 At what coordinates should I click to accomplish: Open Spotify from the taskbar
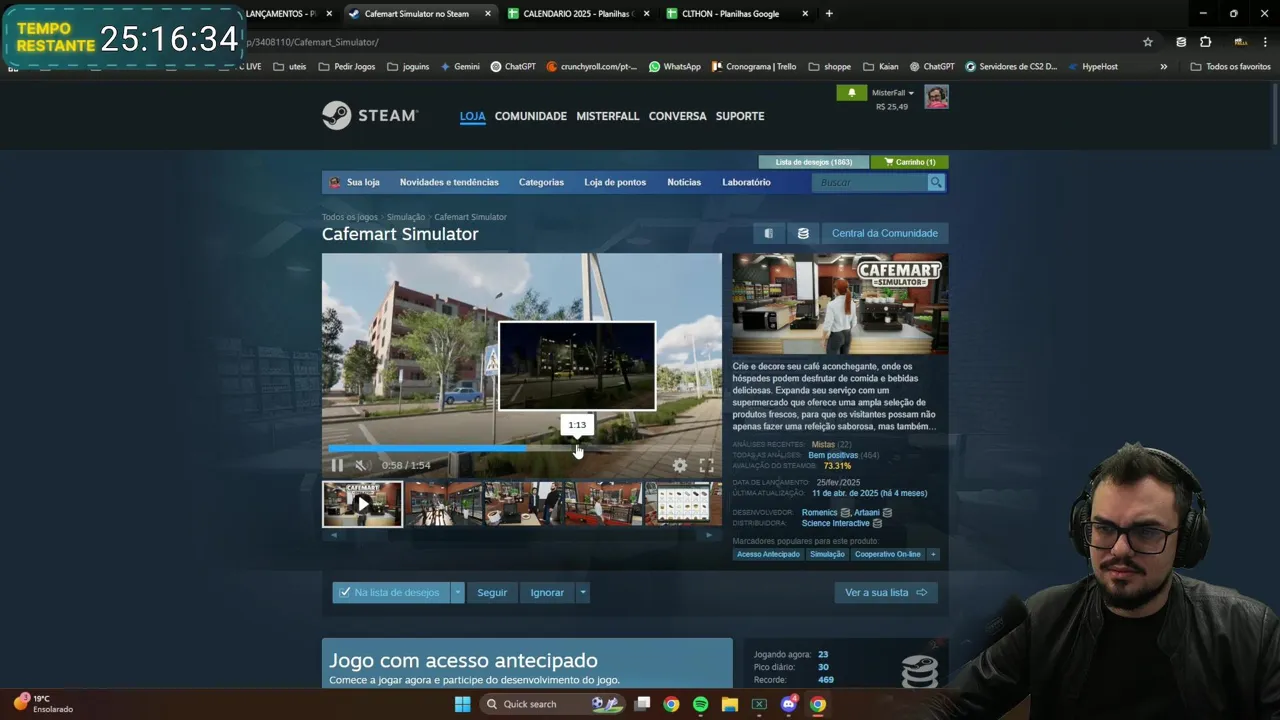[x=700, y=704]
